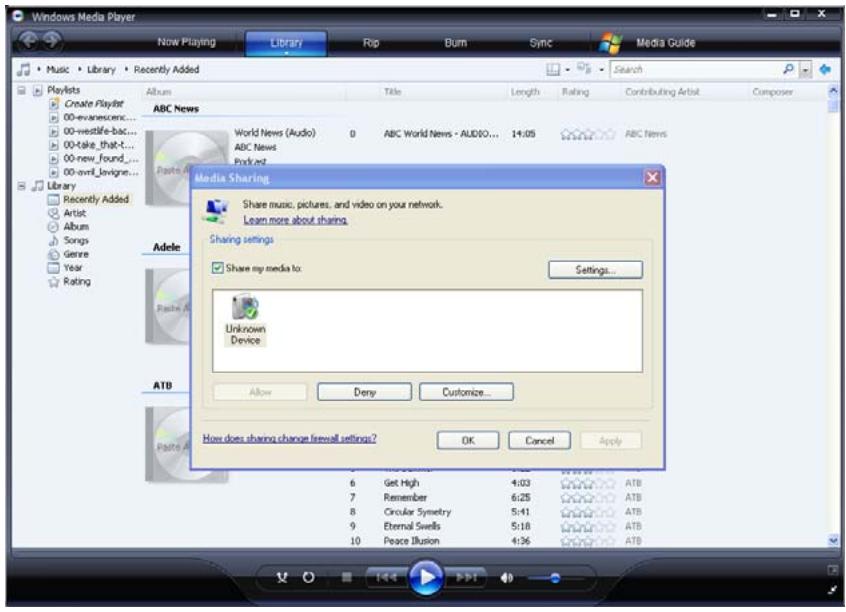Screen dimensions: 846x612
Task: Collapse the Library tree node
Action: coord(8,186)
